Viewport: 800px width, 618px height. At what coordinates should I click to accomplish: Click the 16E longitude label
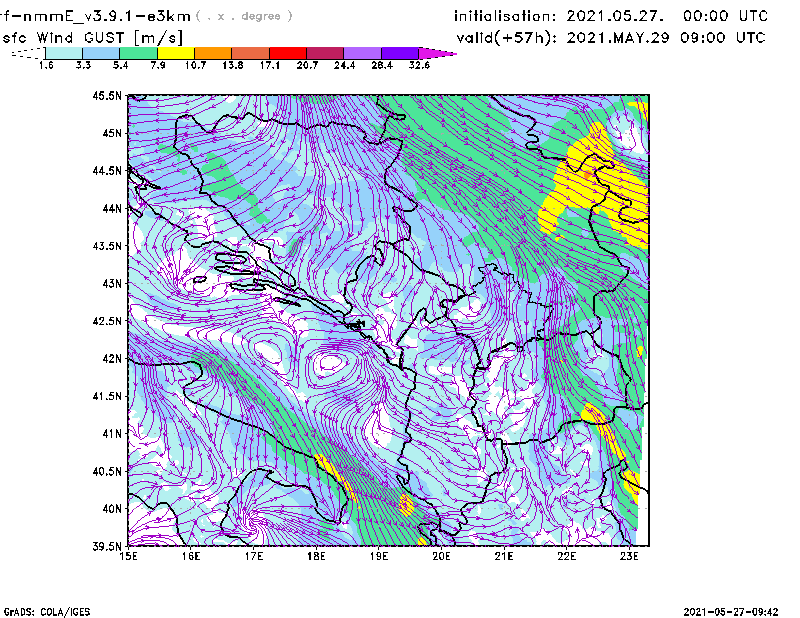tap(191, 556)
